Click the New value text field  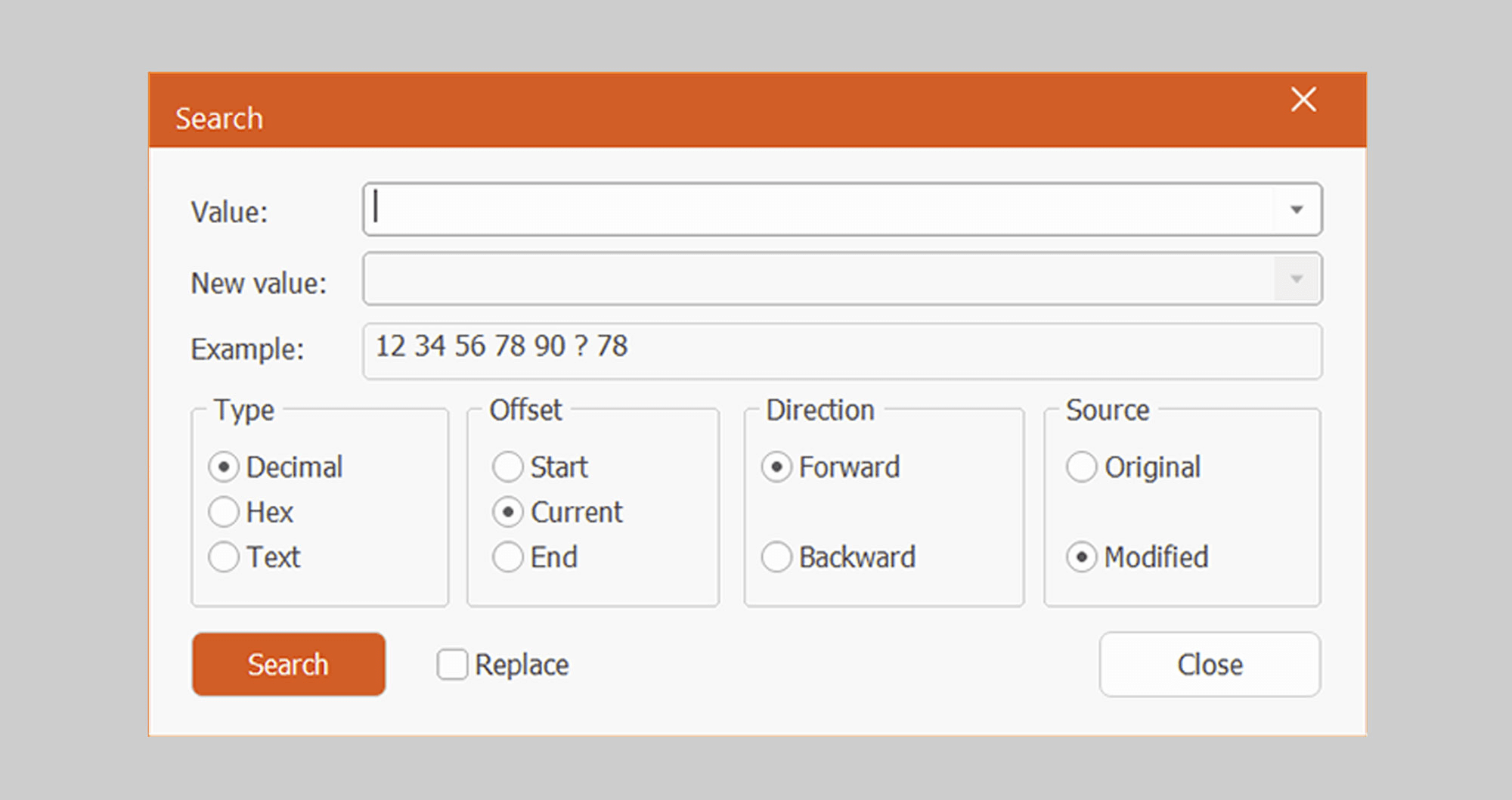816,279
